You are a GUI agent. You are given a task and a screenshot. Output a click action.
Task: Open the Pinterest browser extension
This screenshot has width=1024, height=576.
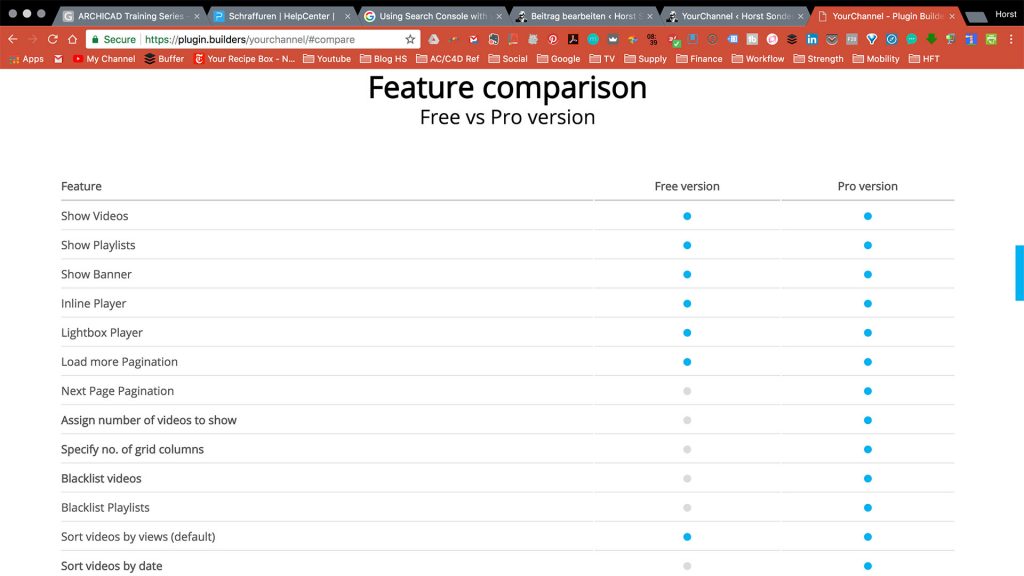pyautogui.click(x=552, y=38)
